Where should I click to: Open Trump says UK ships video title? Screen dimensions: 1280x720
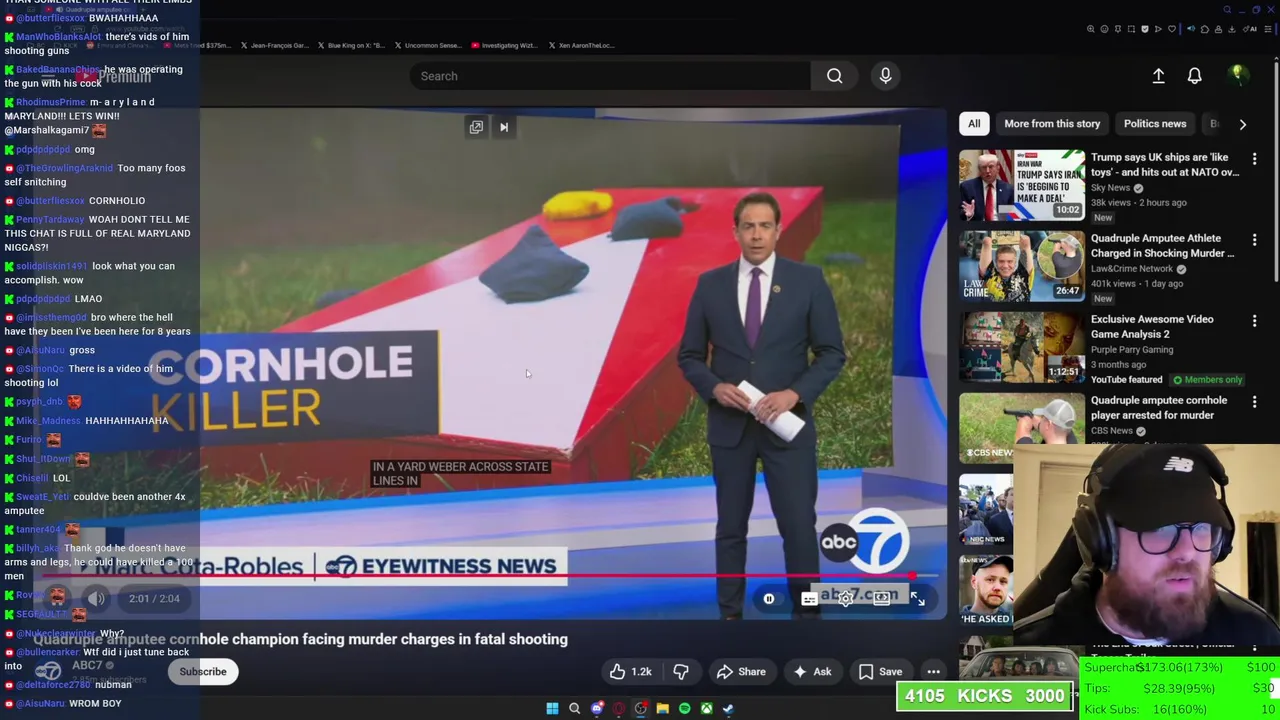1165,164
